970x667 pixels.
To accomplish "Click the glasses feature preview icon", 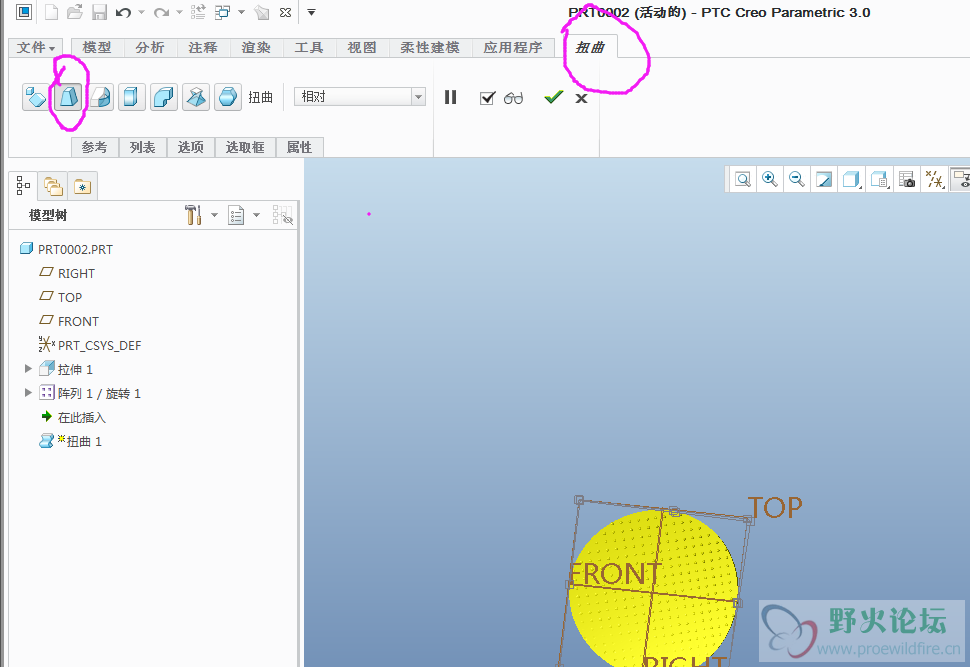I will (513, 98).
